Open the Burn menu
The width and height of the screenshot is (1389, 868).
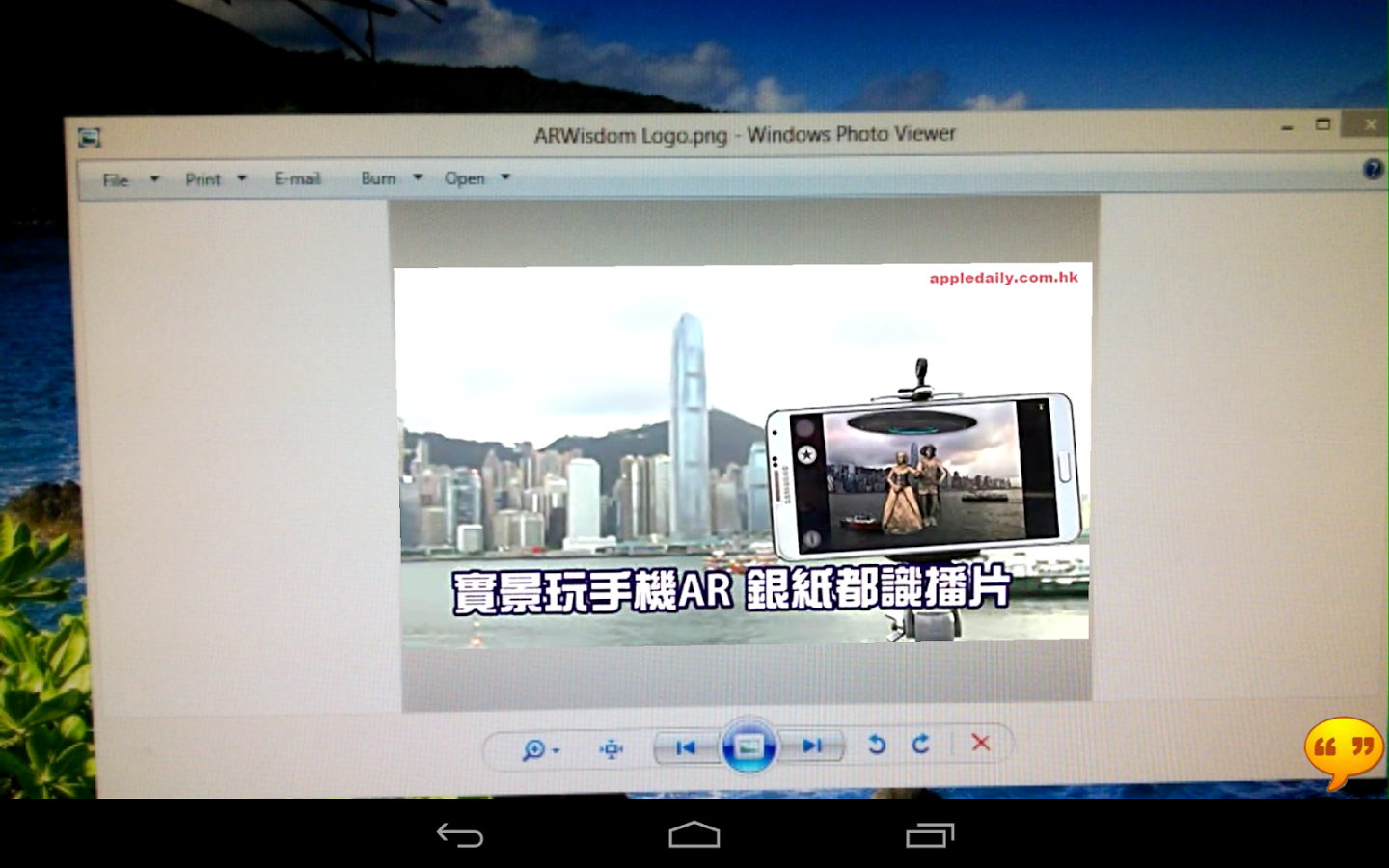[x=378, y=178]
